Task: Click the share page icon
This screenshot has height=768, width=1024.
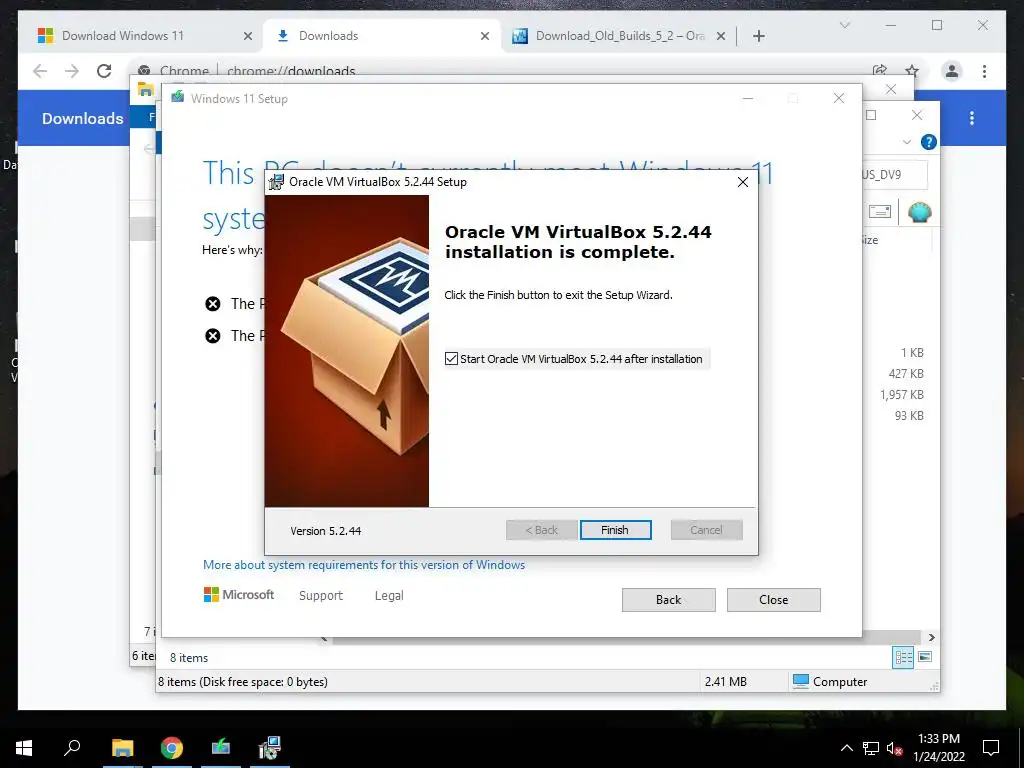Action: click(880, 71)
